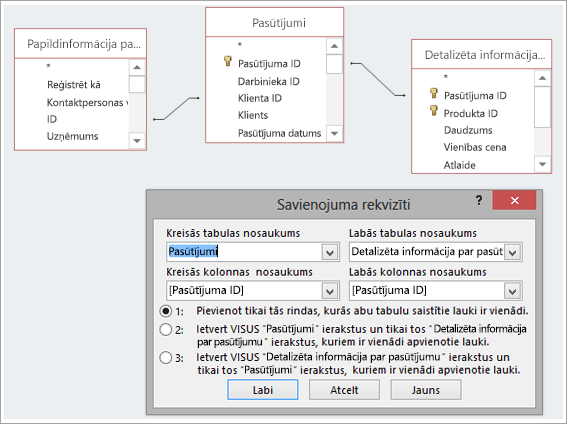Click the scrollbar thumb in Detalizēta informācija table
The height and width of the screenshot is (424, 567).
coord(542,107)
